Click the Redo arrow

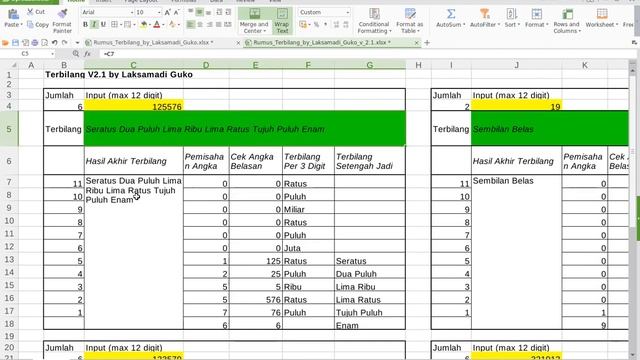pyautogui.click(x=64, y=42)
